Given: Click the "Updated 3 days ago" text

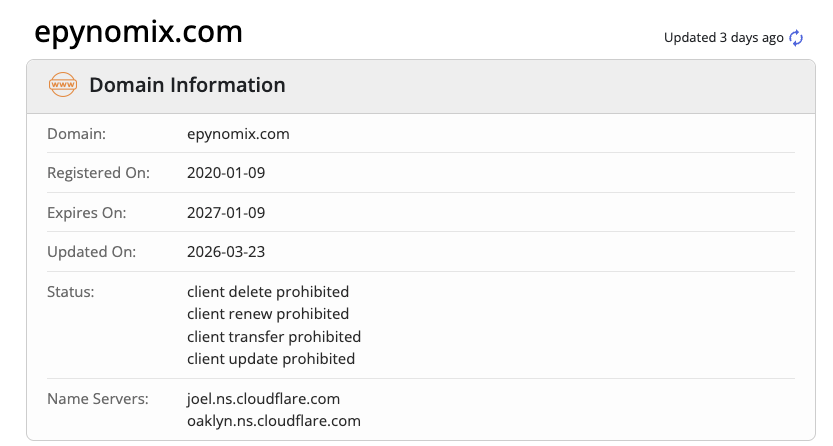Looking at the screenshot, I should pyautogui.click(x=723, y=38).
